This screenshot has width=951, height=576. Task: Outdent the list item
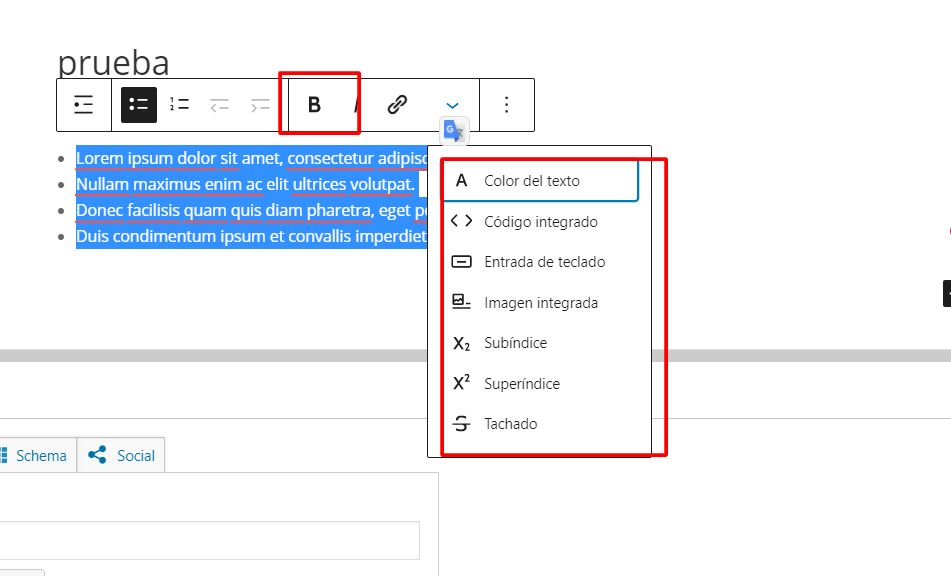coord(220,105)
